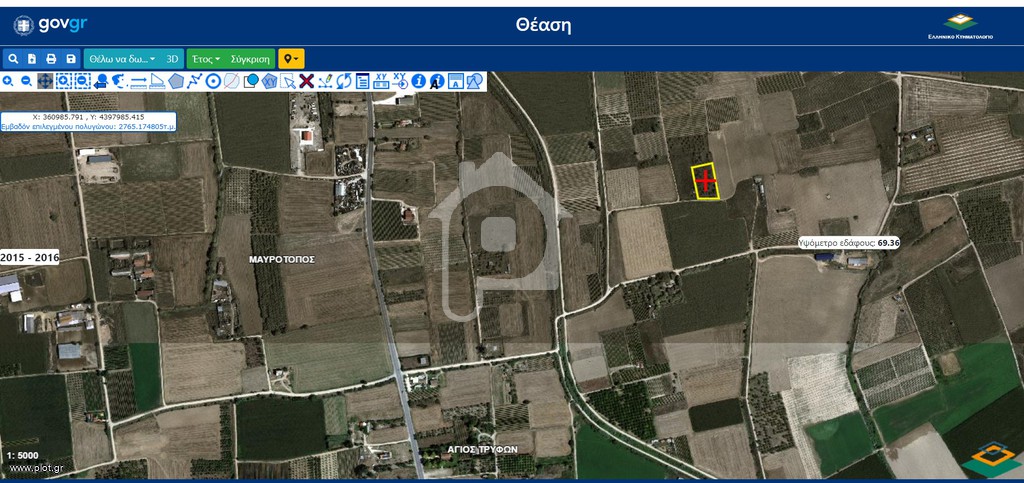Select the zoom out tool
The height and width of the screenshot is (483, 1024).
click(26, 81)
